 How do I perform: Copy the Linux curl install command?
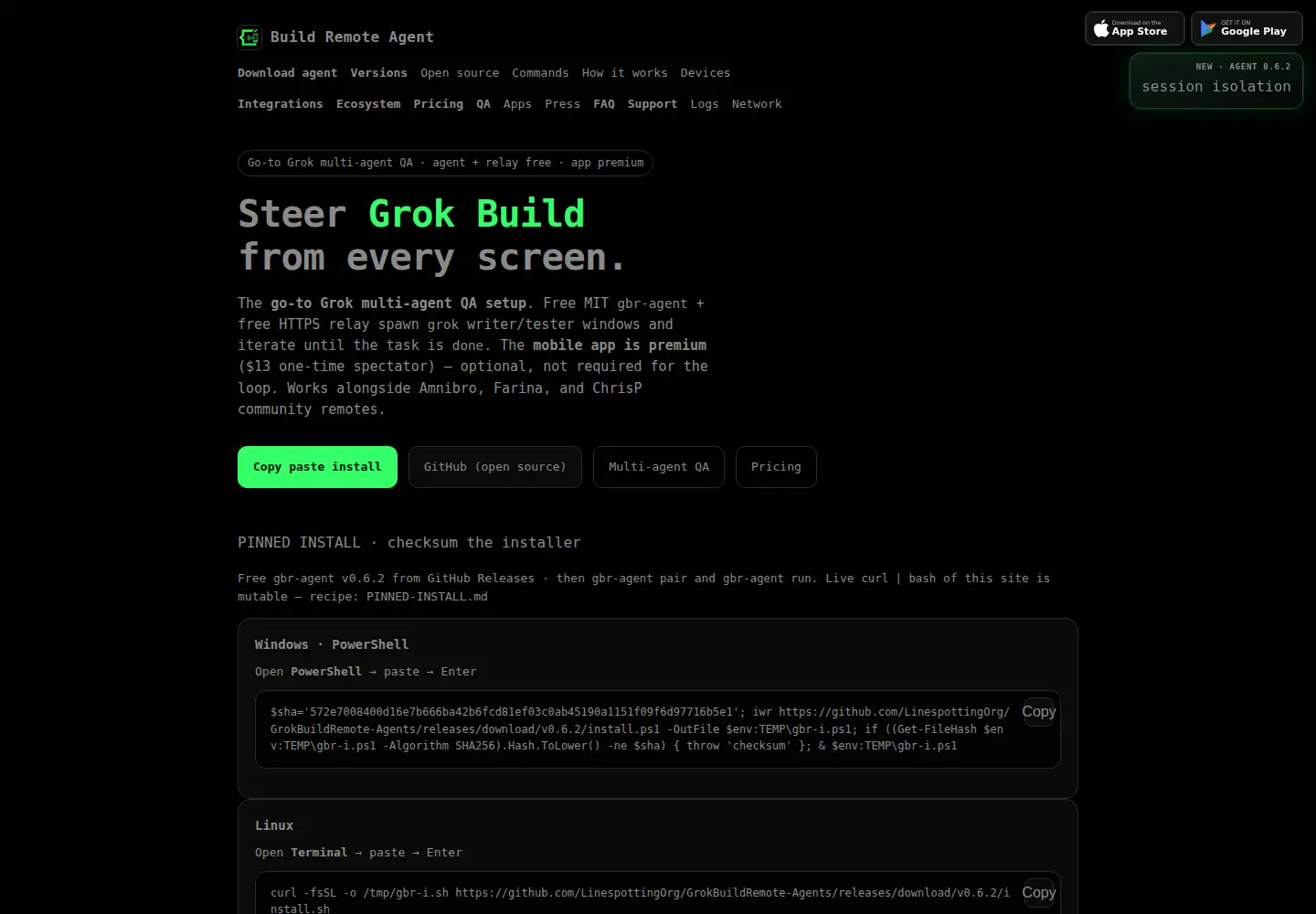(x=1039, y=892)
